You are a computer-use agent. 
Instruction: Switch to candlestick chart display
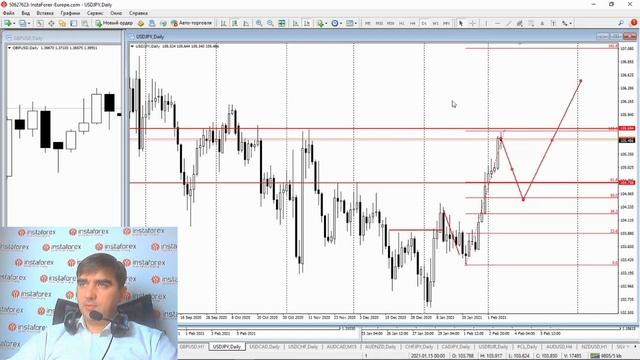(x=235, y=23)
